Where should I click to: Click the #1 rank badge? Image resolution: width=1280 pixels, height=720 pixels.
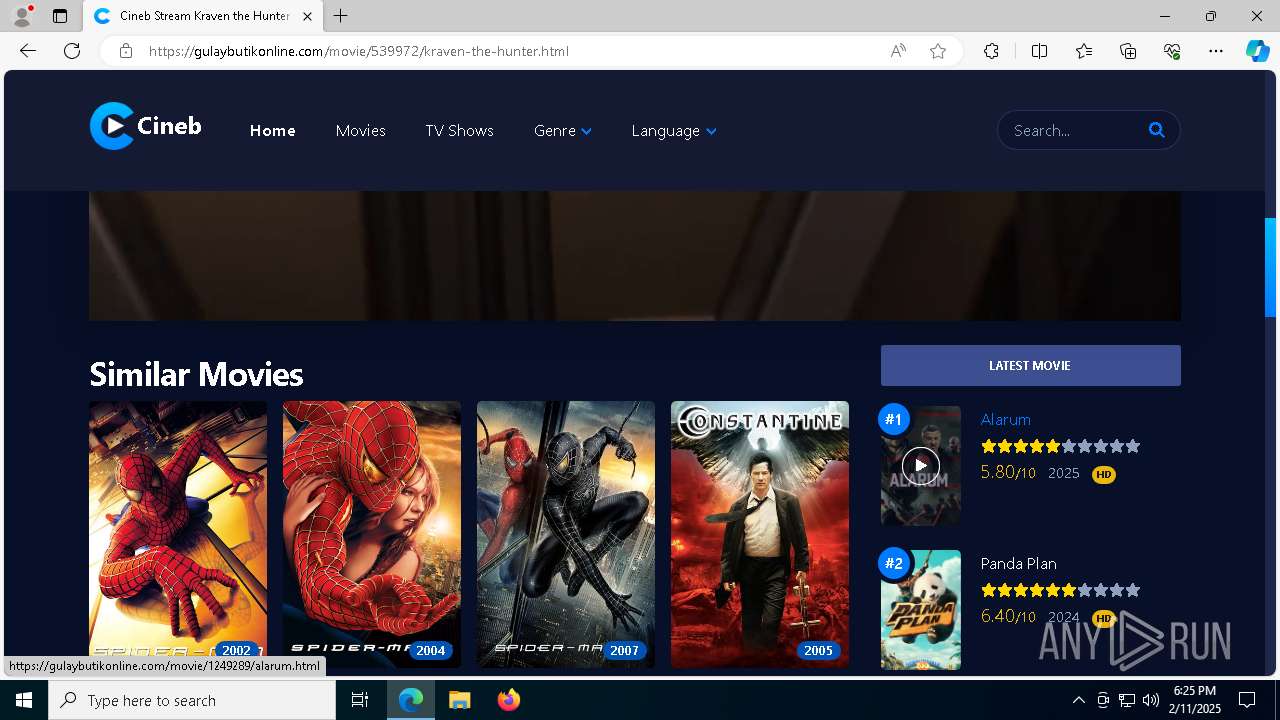(894, 419)
